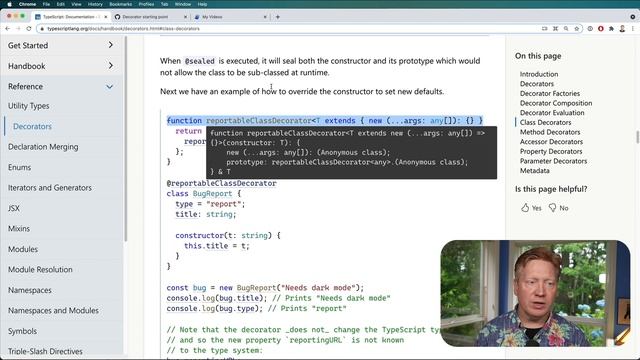Jump to Decorators in On this page
The image size is (640, 360).
click(x=537, y=84)
